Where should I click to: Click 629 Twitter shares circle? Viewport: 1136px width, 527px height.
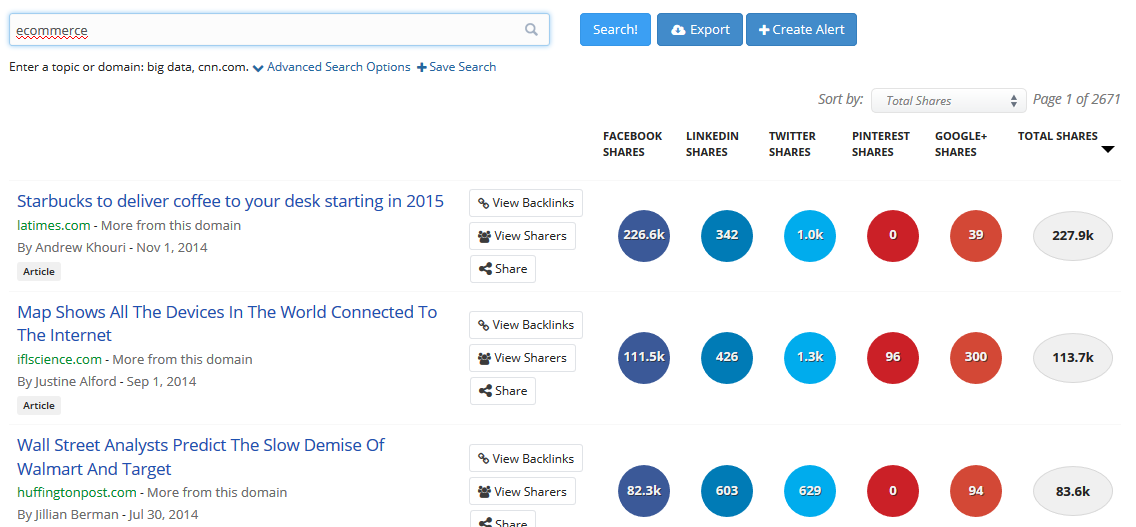810,491
